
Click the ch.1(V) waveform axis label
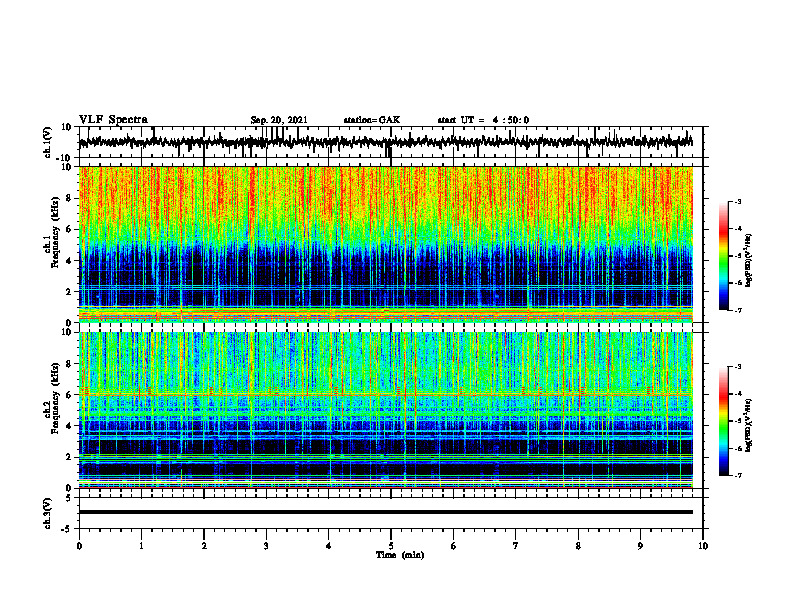tap(48, 142)
